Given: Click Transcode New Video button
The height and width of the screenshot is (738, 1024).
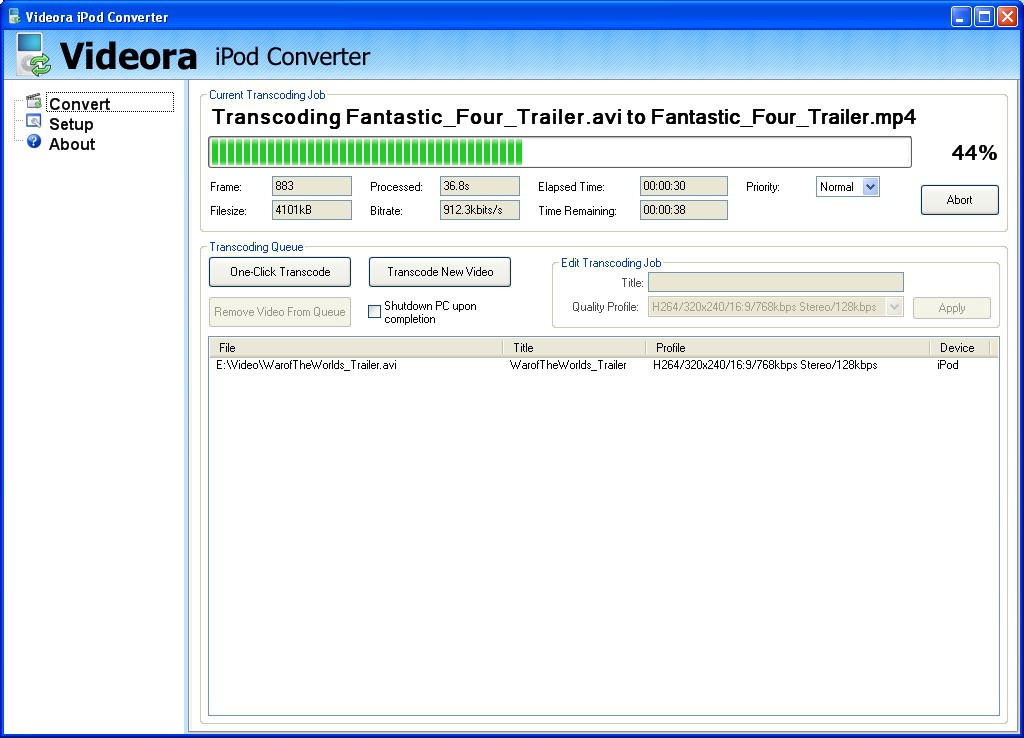Looking at the screenshot, I should tap(440, 272).
